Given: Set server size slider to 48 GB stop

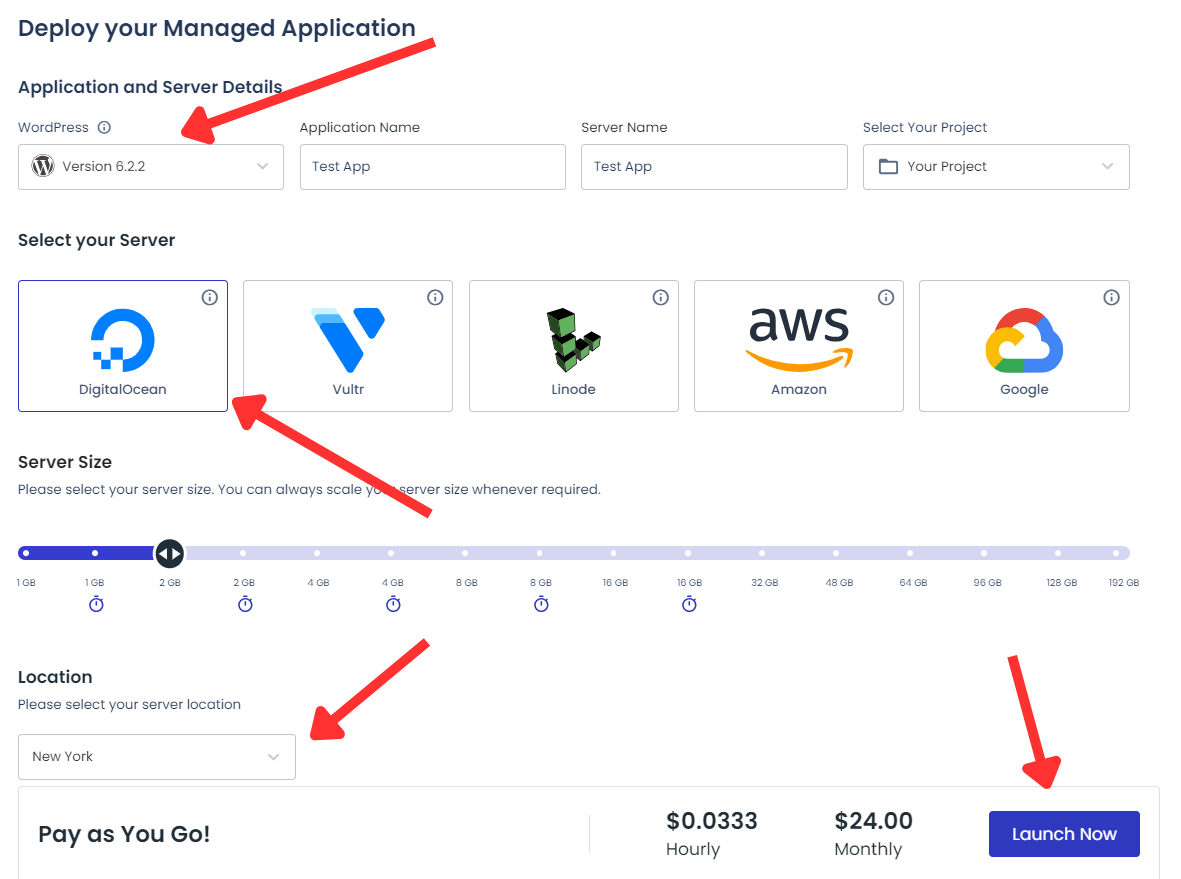Looking at the screenshot, I should coord(836,554).
